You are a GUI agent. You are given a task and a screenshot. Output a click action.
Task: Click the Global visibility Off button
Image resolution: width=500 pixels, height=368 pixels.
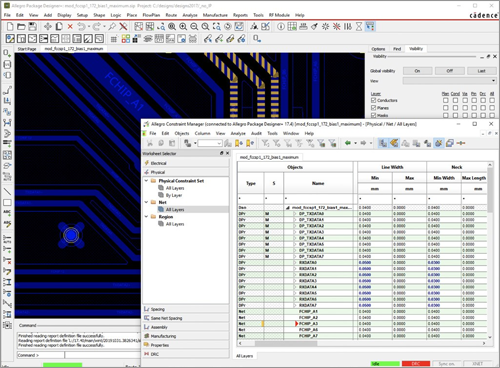pos(449,71)
